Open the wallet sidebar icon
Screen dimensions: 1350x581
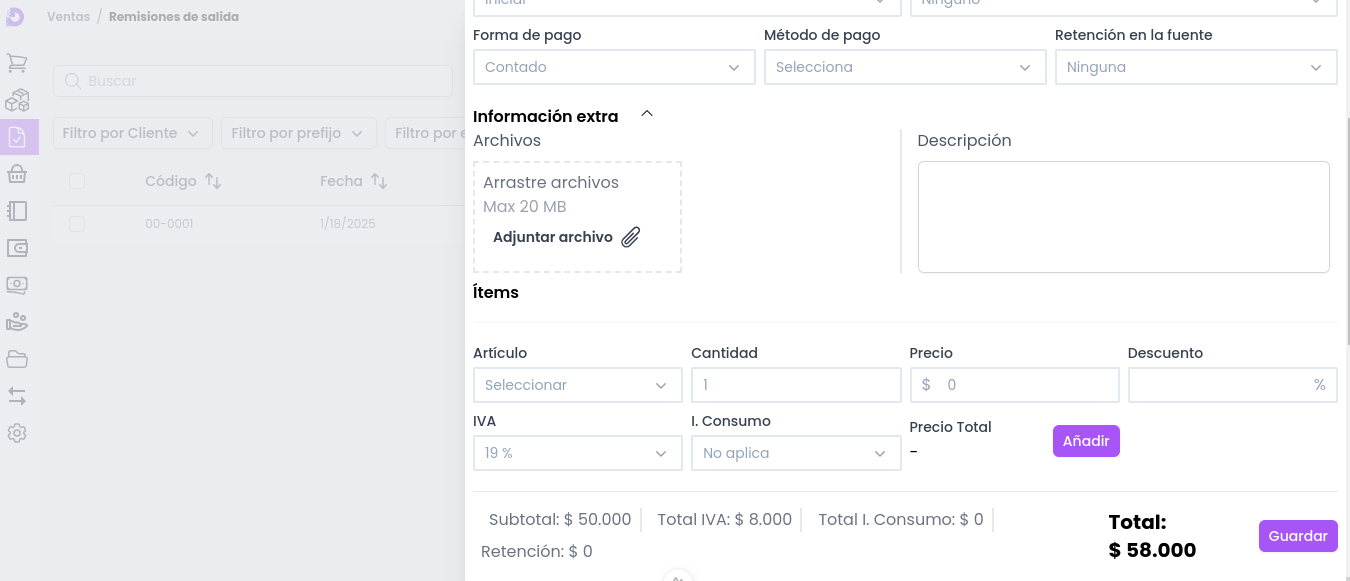tap(17, 248)
